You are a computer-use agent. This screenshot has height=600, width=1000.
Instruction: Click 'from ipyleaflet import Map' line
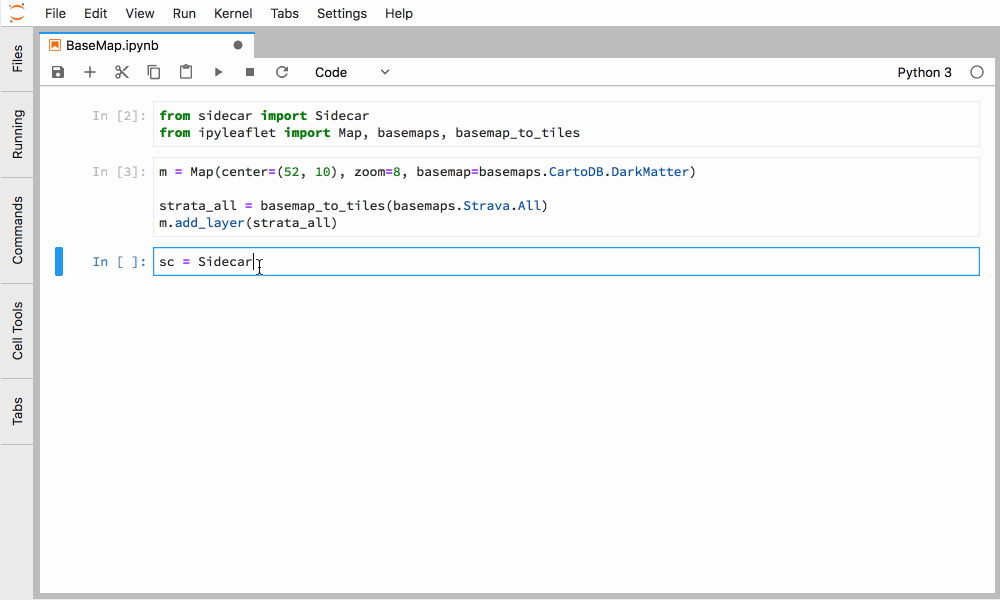[x=369, y=133]
